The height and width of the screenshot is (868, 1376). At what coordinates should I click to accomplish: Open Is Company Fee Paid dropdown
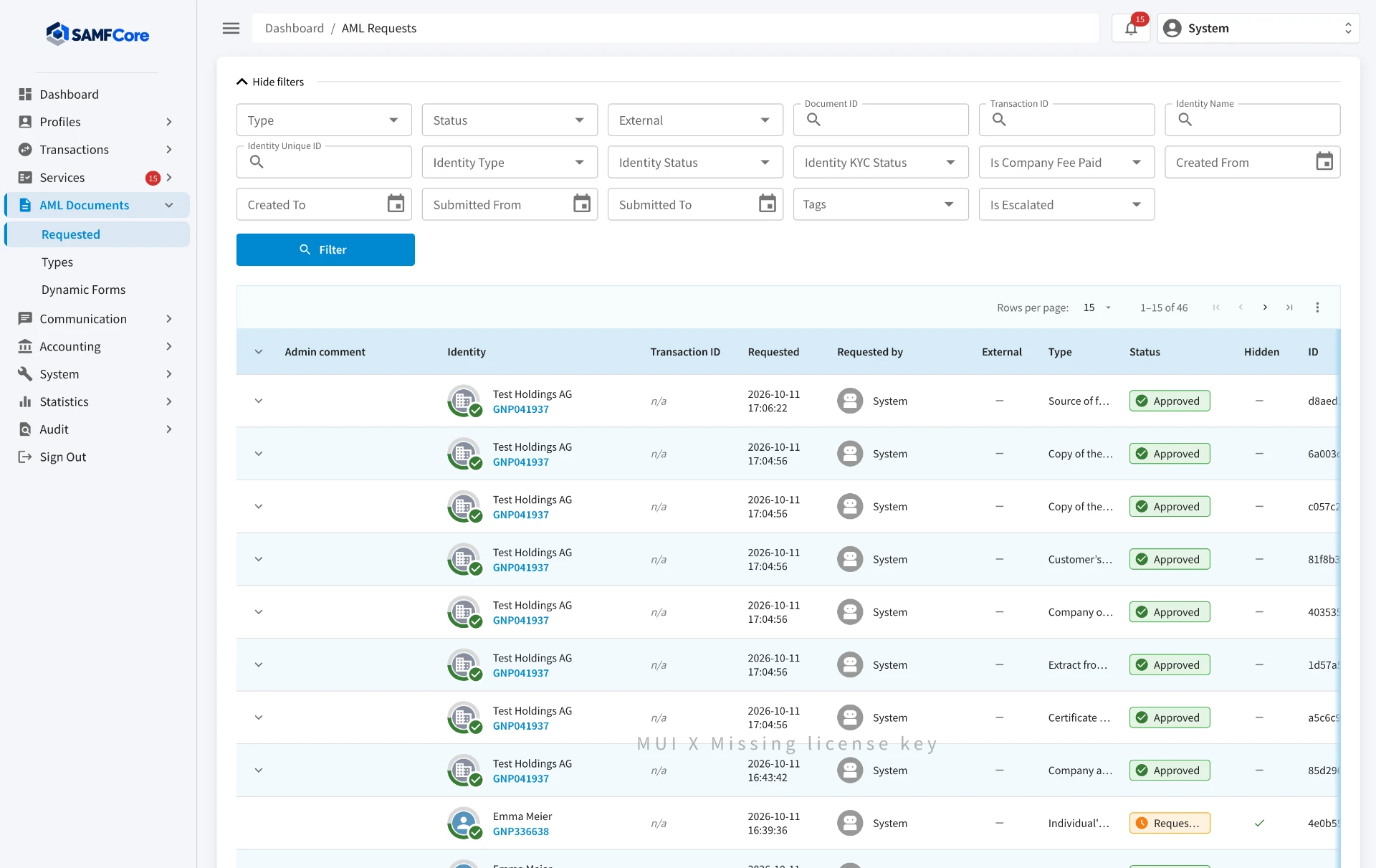pyautogui.click(x=1066, y=162)
